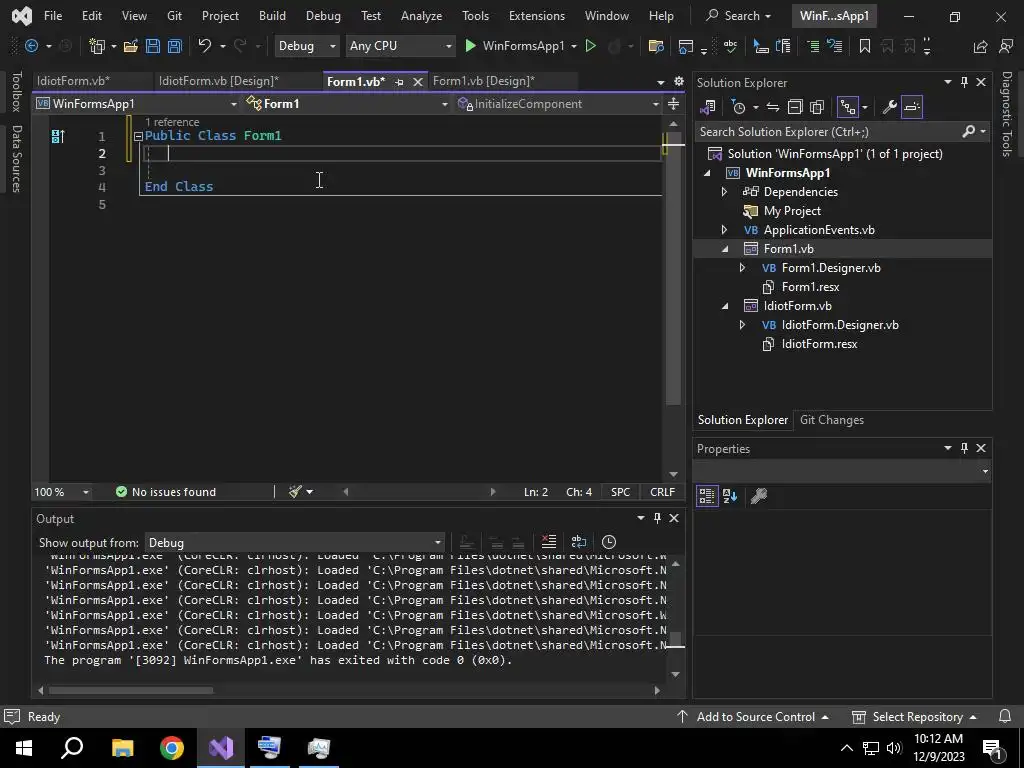Click the Search box in title bar
The image size is (1024, 768).
[739, 16]
